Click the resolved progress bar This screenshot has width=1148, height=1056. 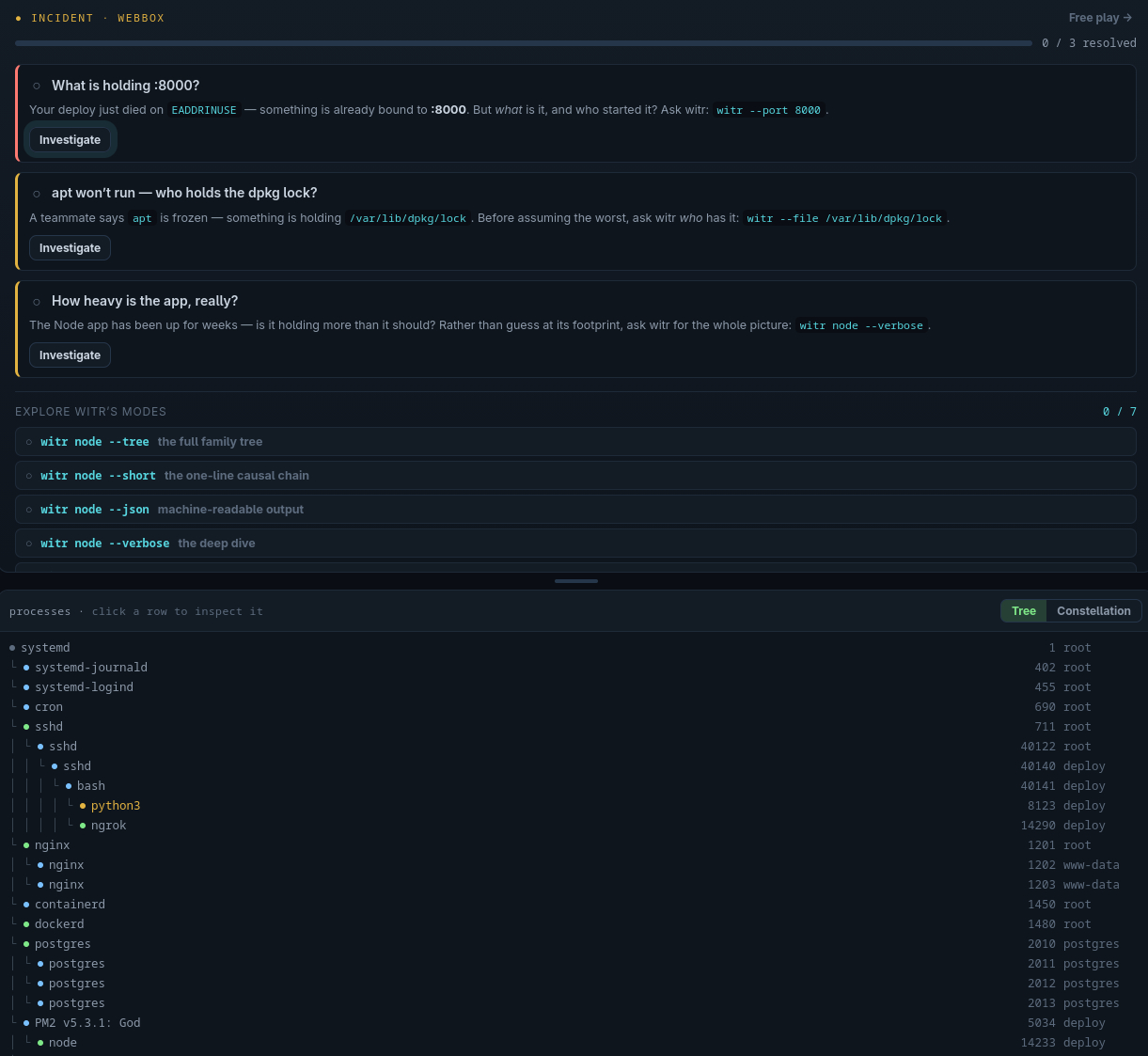pyautogui.click(x=524, y=43)
